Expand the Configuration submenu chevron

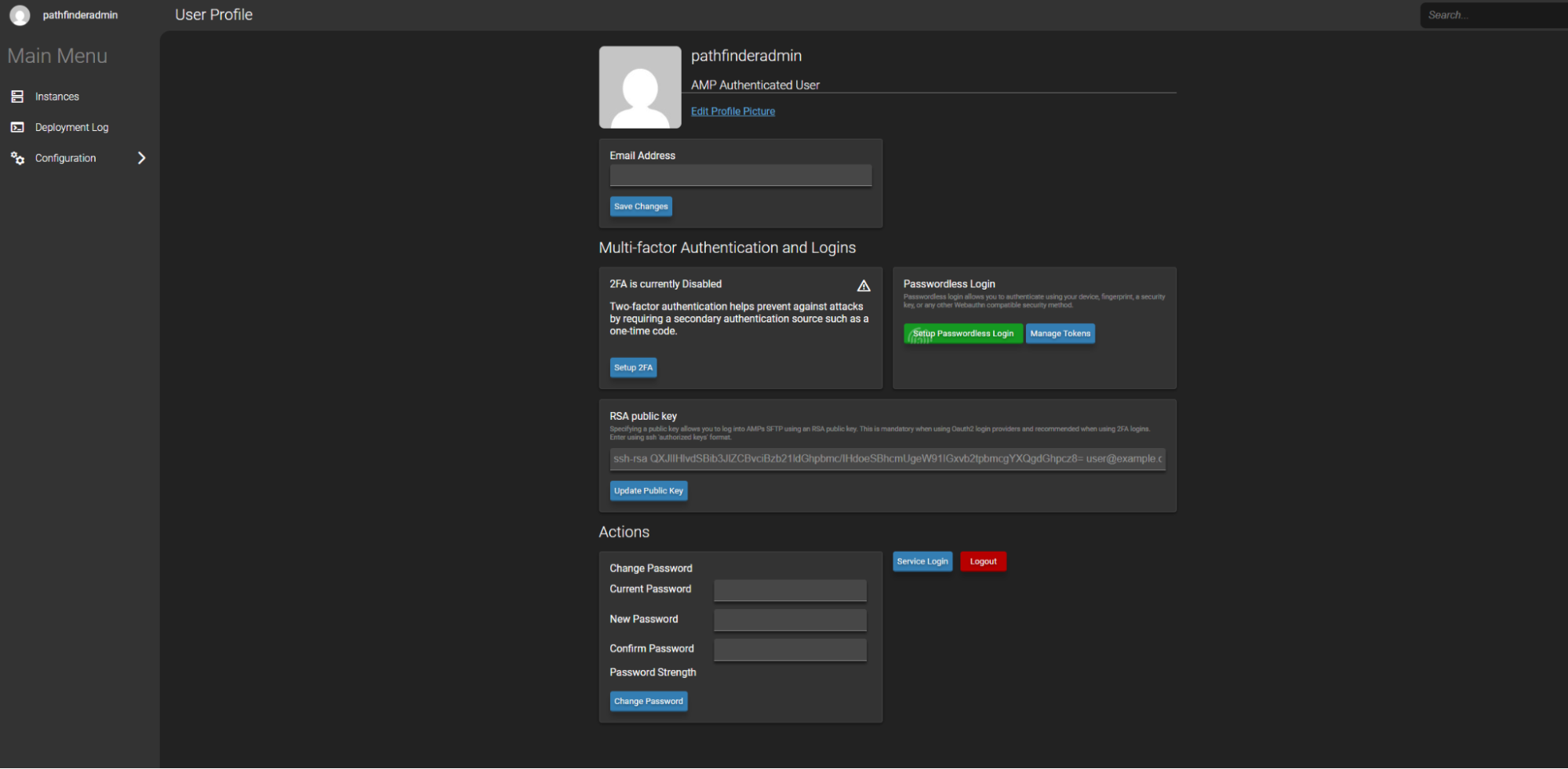click(x=142, y=158)
